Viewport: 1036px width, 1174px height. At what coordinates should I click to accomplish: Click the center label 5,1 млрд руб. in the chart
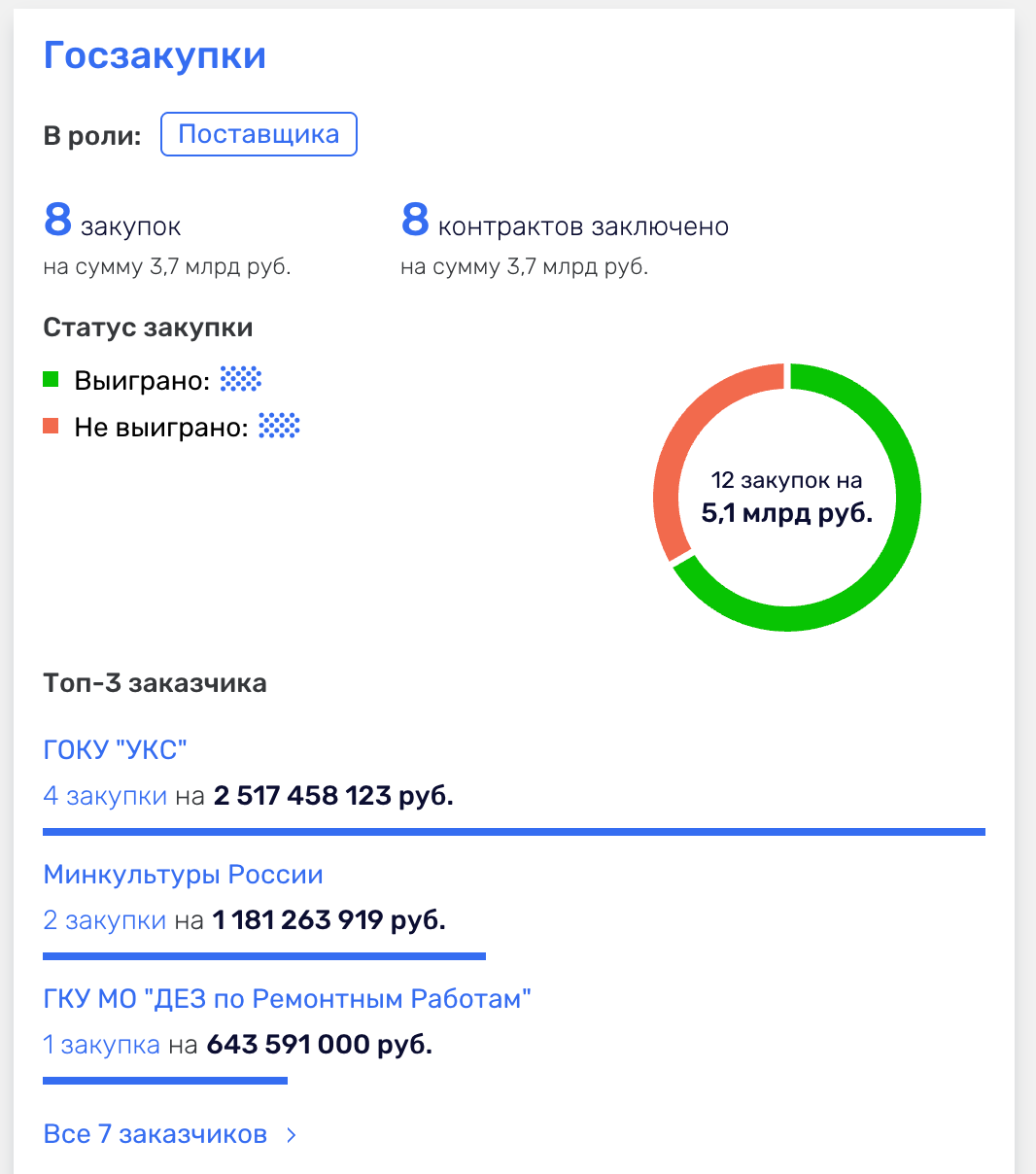pyautogui.click(x=785, y=513)
